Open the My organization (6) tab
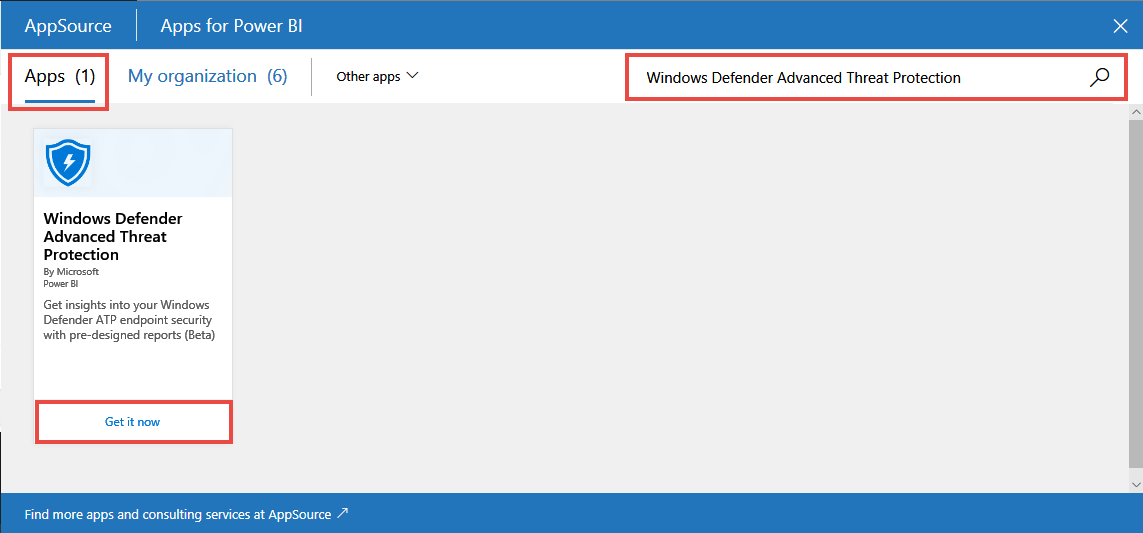This screenshot has width=1143, height=533. (x=207, y=76)
